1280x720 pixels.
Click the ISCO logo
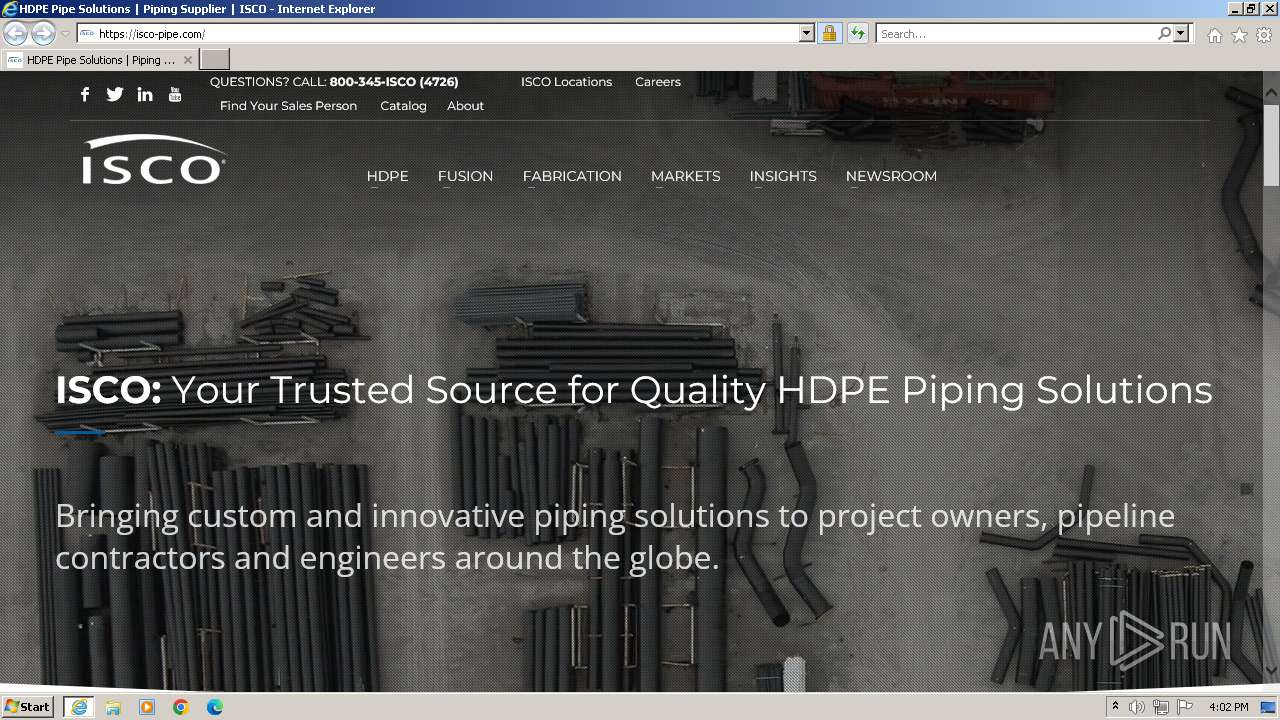(x=154, y=160)
